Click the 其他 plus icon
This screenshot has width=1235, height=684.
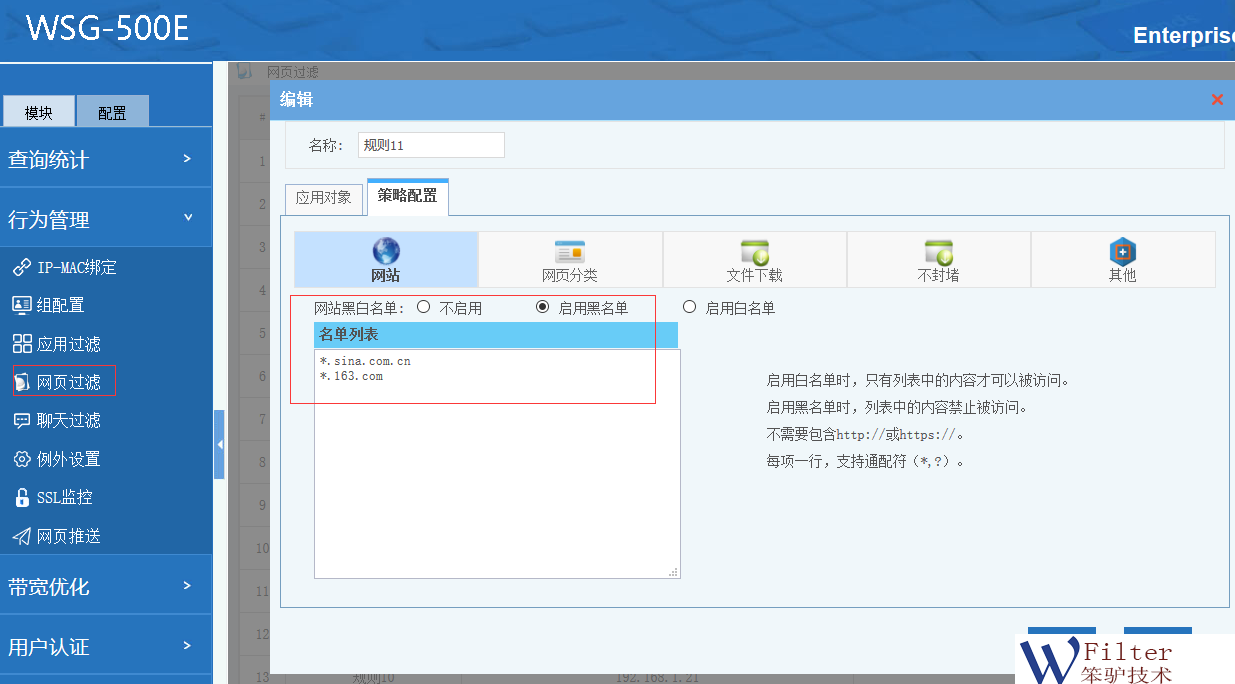tap(1122, 252)
